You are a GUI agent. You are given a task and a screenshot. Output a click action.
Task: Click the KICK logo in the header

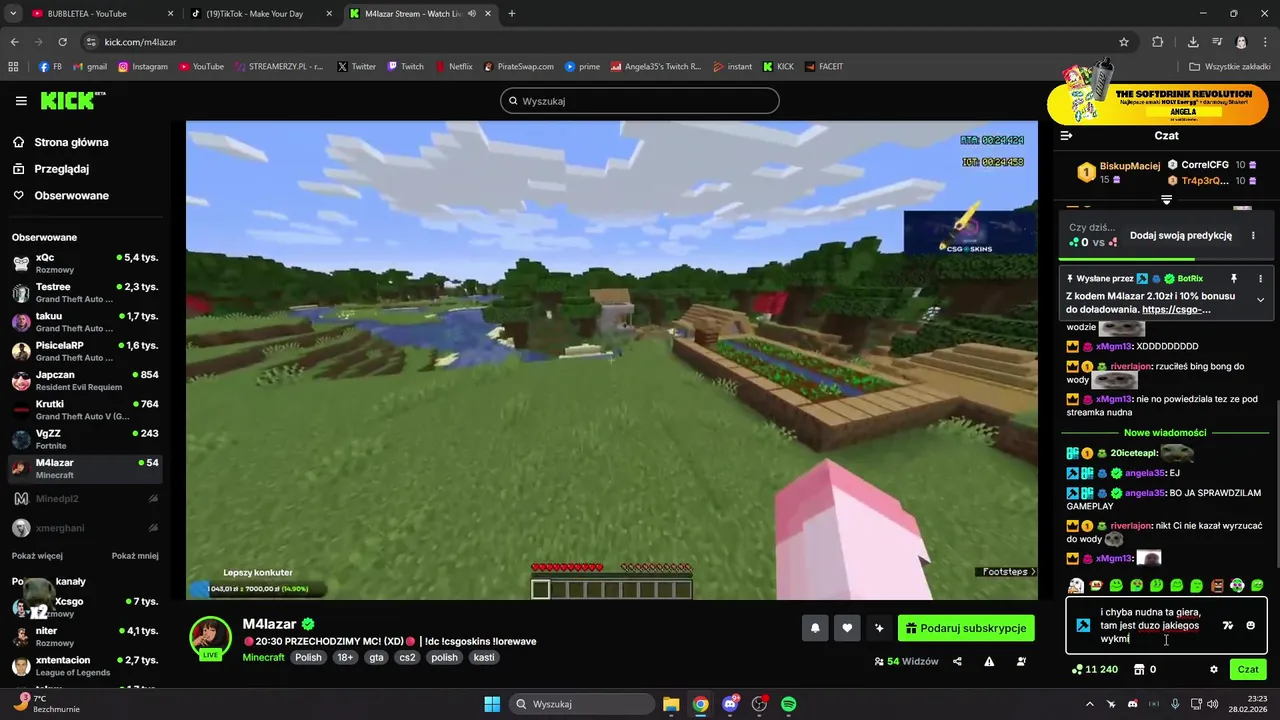point(72,100)
